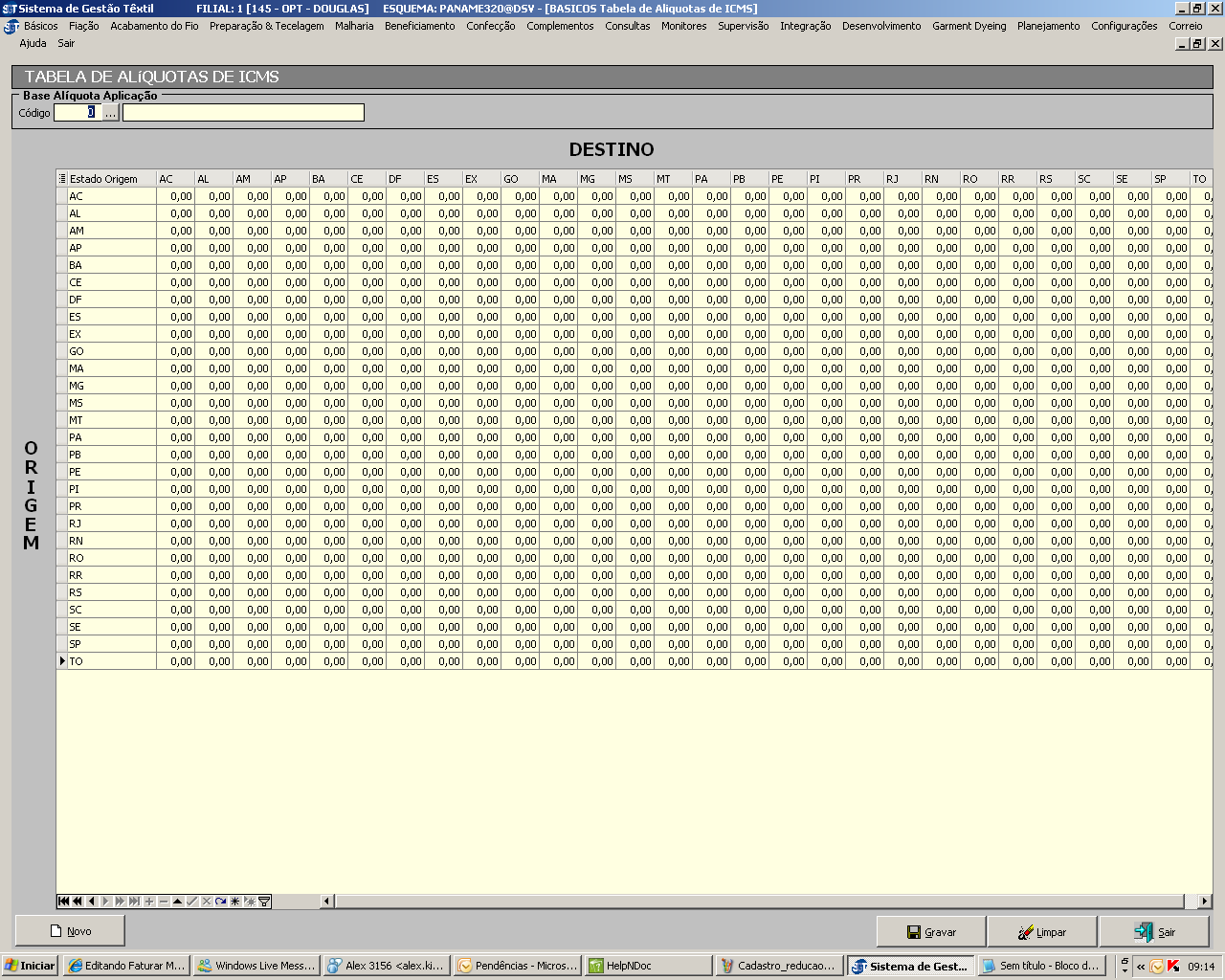1225x980 pixels.
Task: Jump back one page with double-left arrow
Action: click(x=78, y=902)
